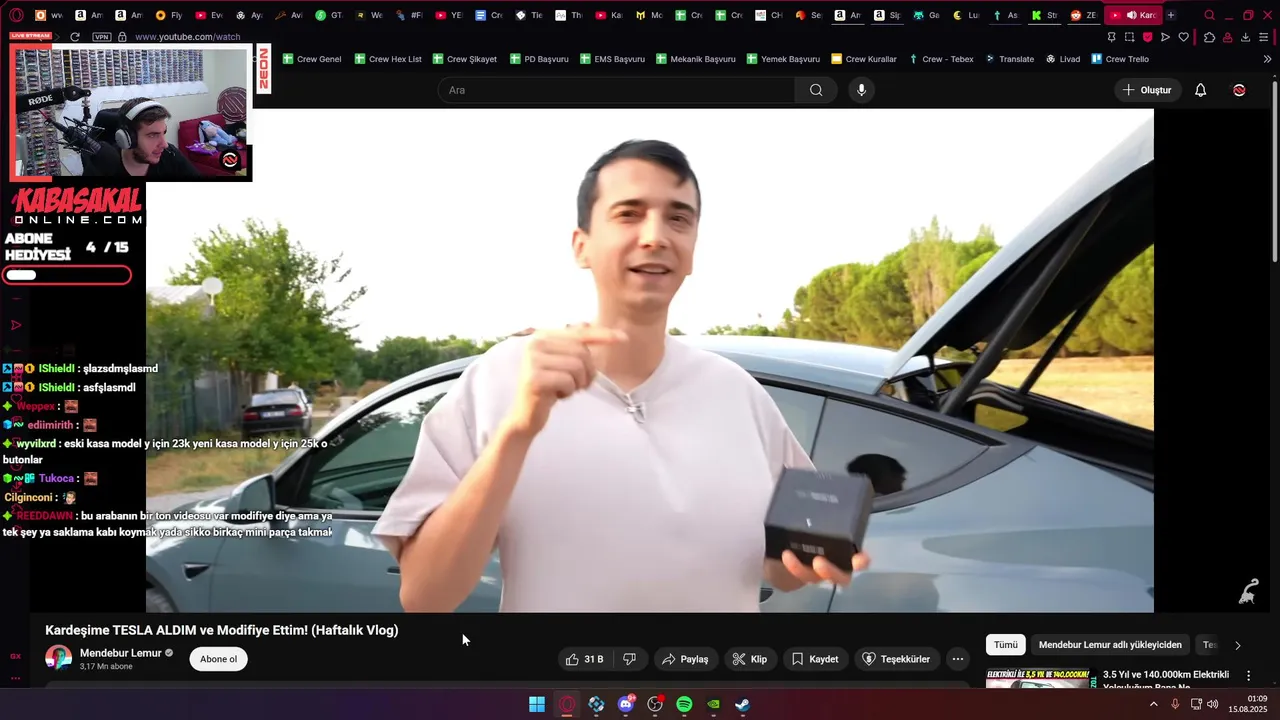Open the Mekanik Başvuru bookmark
This screenshot has width=1280, height=720.
pos(695,59)
